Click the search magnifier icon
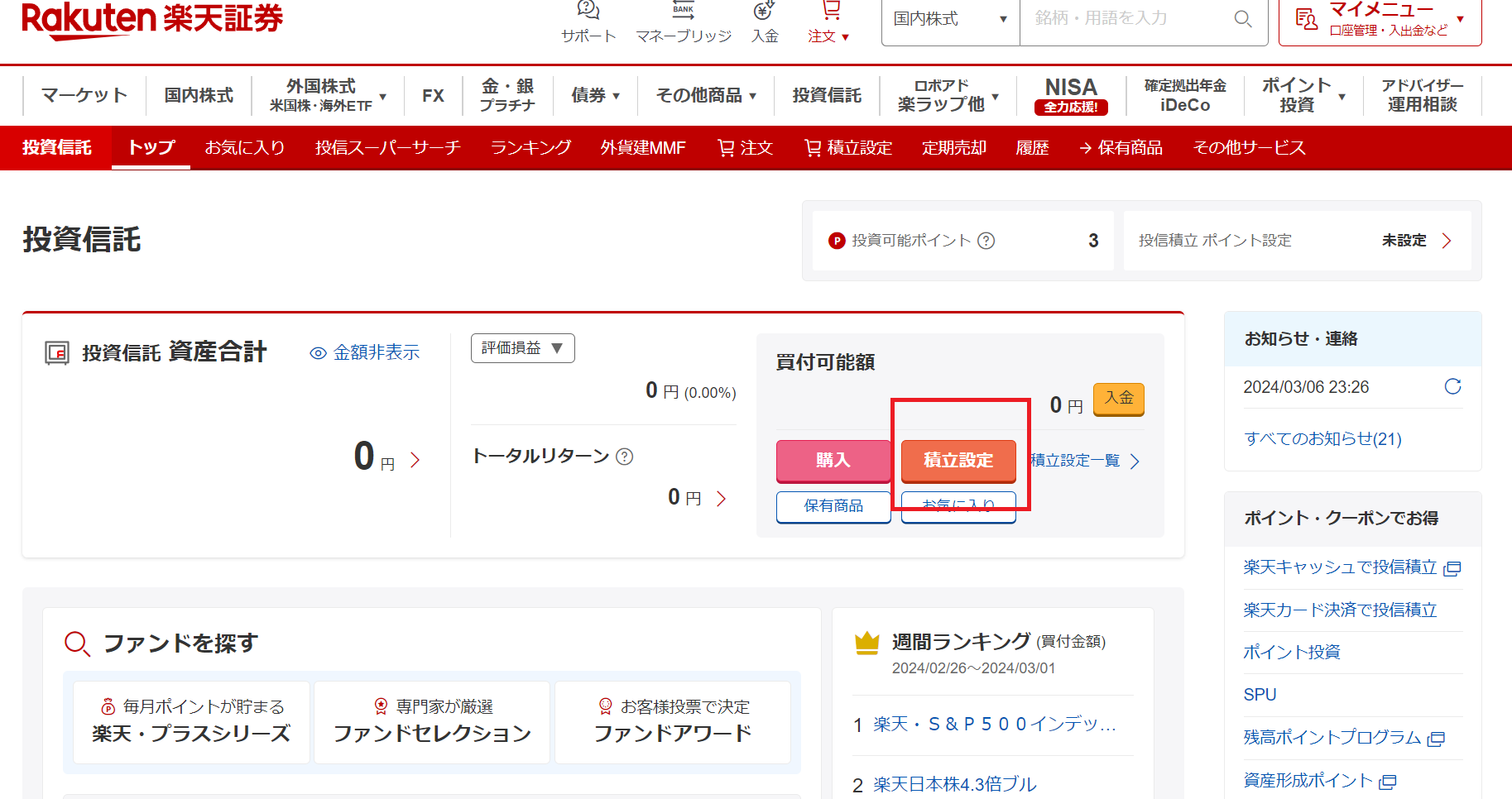 [x=1242, y=19]
